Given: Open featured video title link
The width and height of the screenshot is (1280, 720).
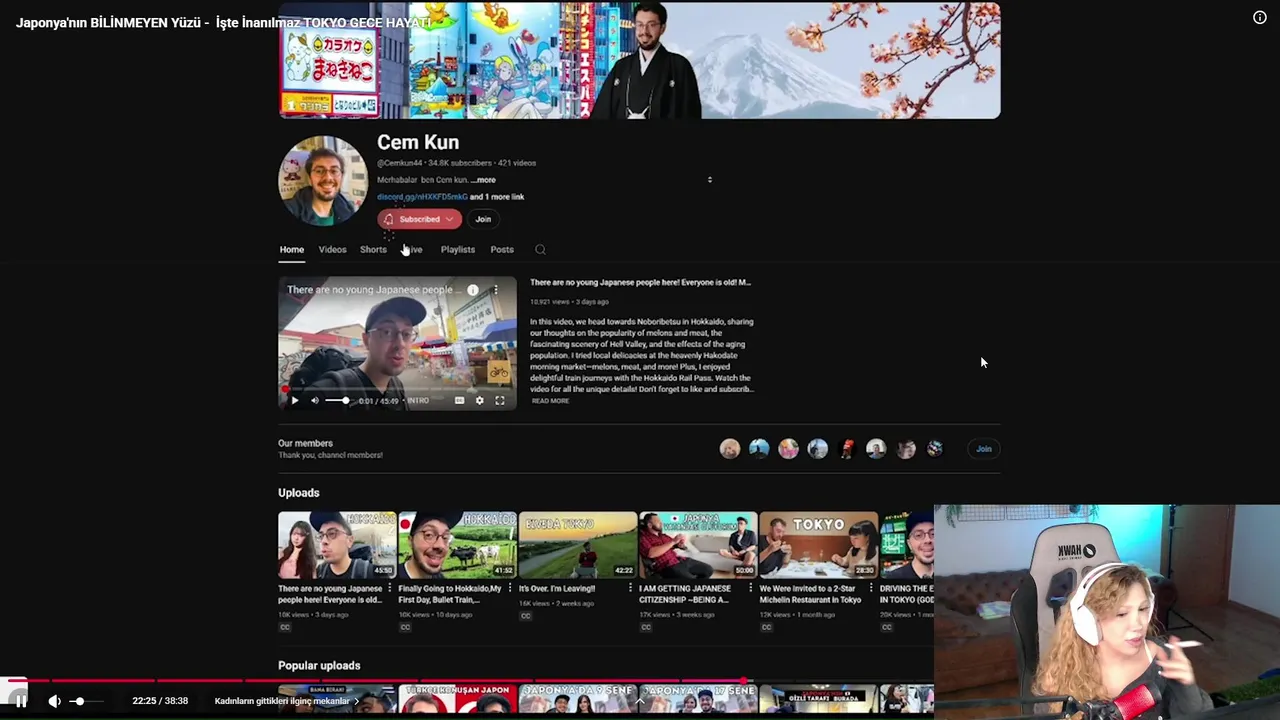Looking at the screenshot, I should (640, 282).
